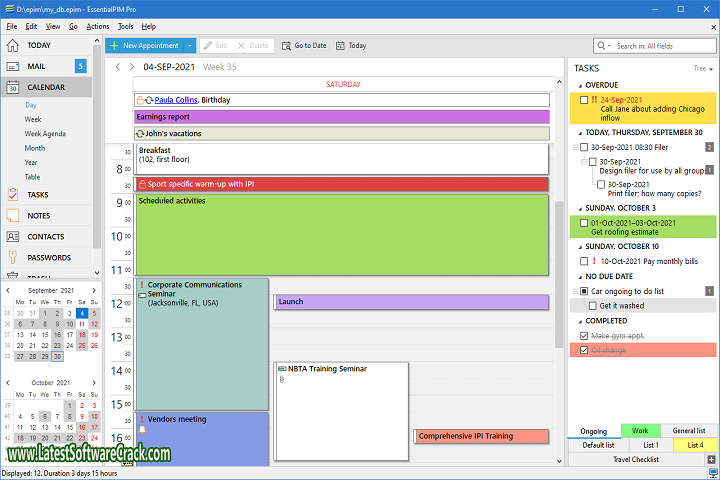The height and width of the screenshot is (480, 720).
Task: Switch to the List 4 tab
Action: [x=695, y=445]
